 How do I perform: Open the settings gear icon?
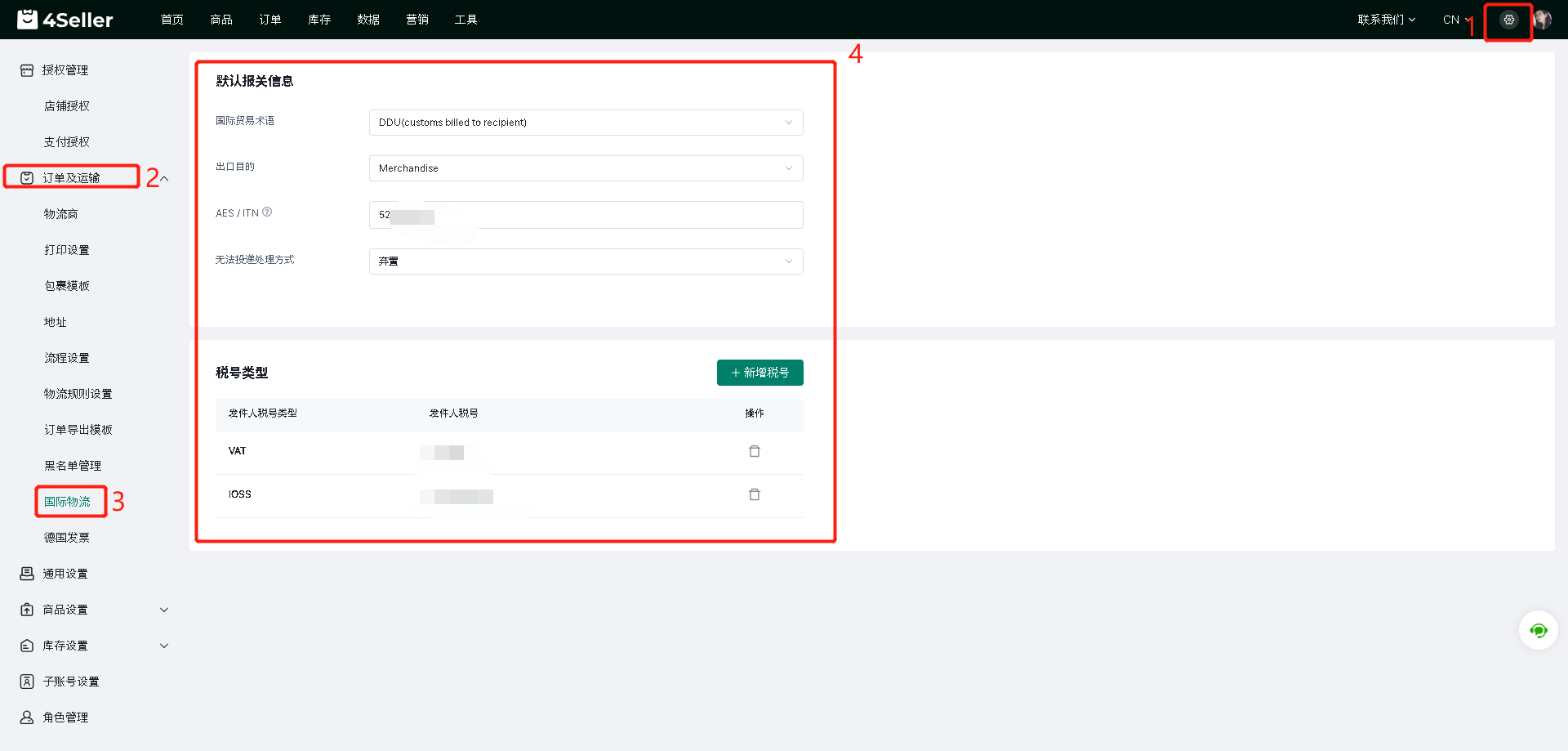1508,20
